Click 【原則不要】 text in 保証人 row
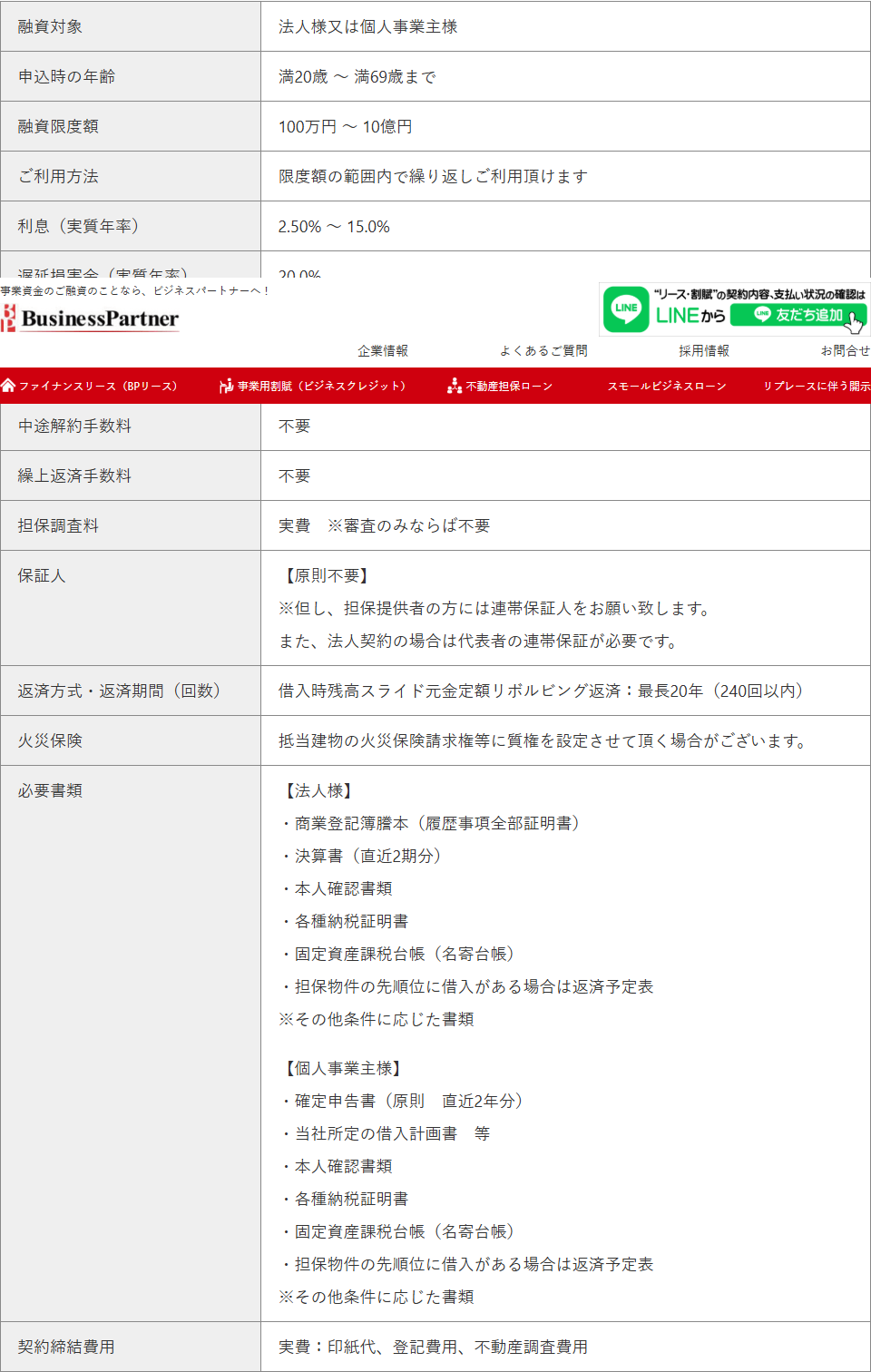Screen dimensions: 871x1372 coord(327,575)
